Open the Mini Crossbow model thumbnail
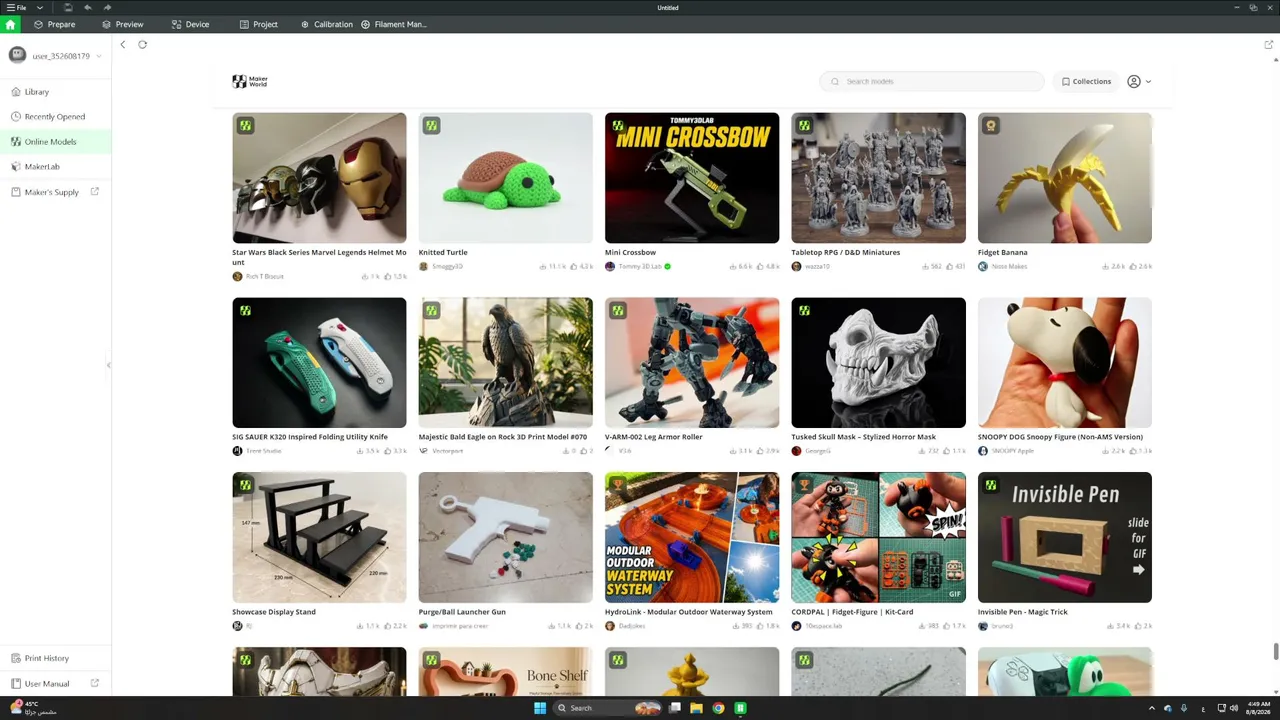The image size is (1280, 720). 692,178
